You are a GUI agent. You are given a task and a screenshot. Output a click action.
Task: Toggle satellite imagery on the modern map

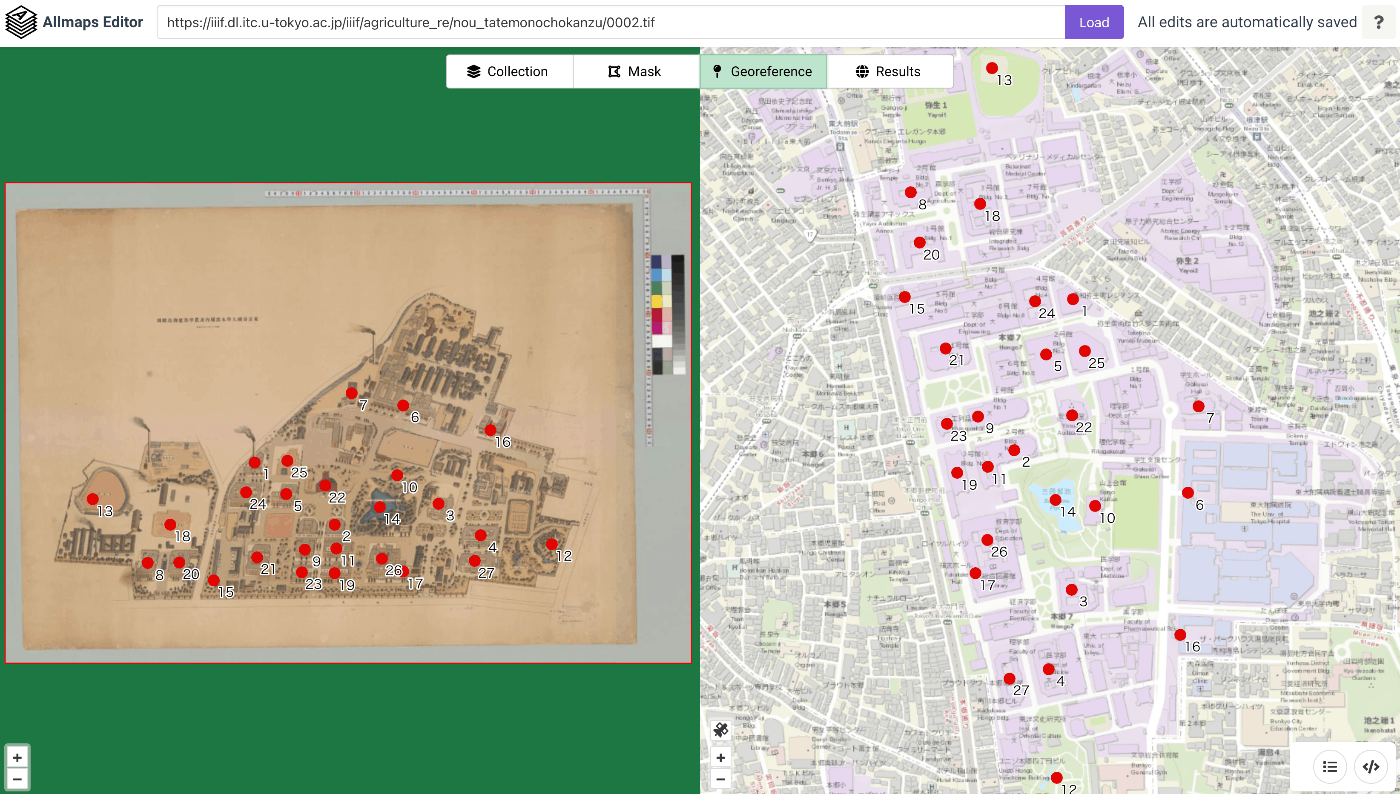(720, 730)
